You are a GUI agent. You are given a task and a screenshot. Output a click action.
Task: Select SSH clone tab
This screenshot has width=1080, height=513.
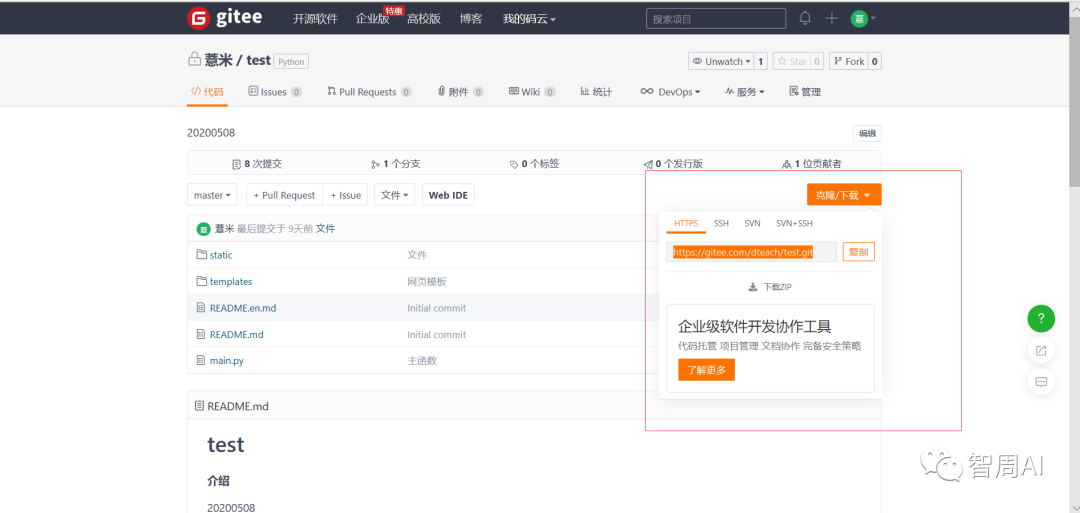[x=721, y=223]
